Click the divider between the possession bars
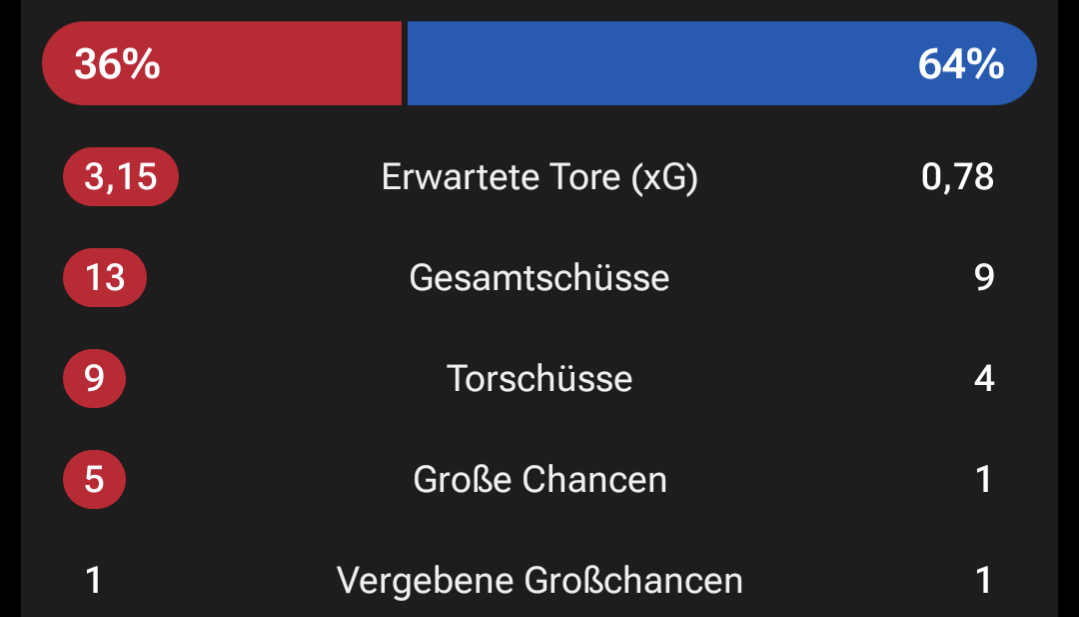 [x=404, y=64]
